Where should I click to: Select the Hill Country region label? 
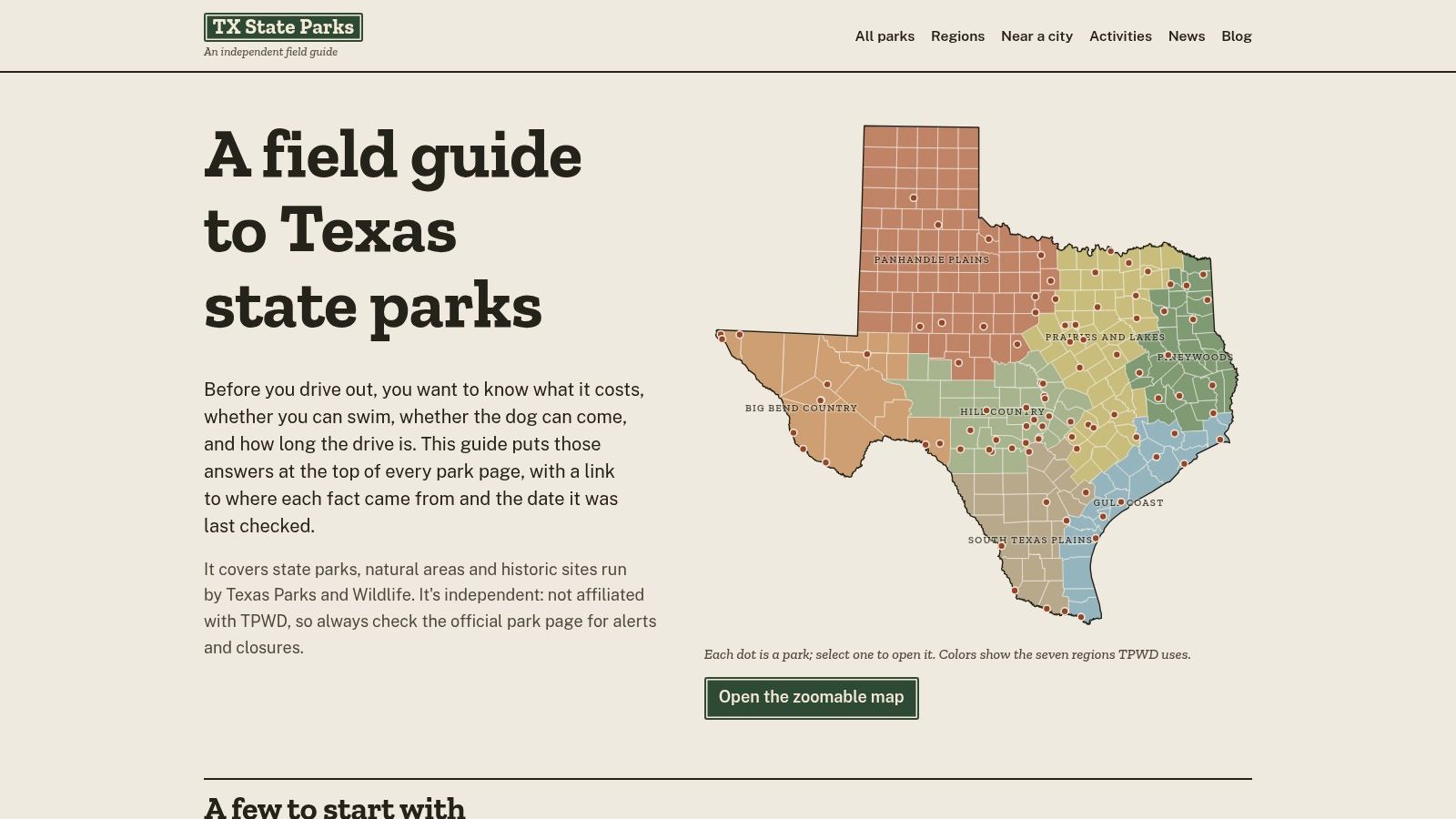point(1003,412)
